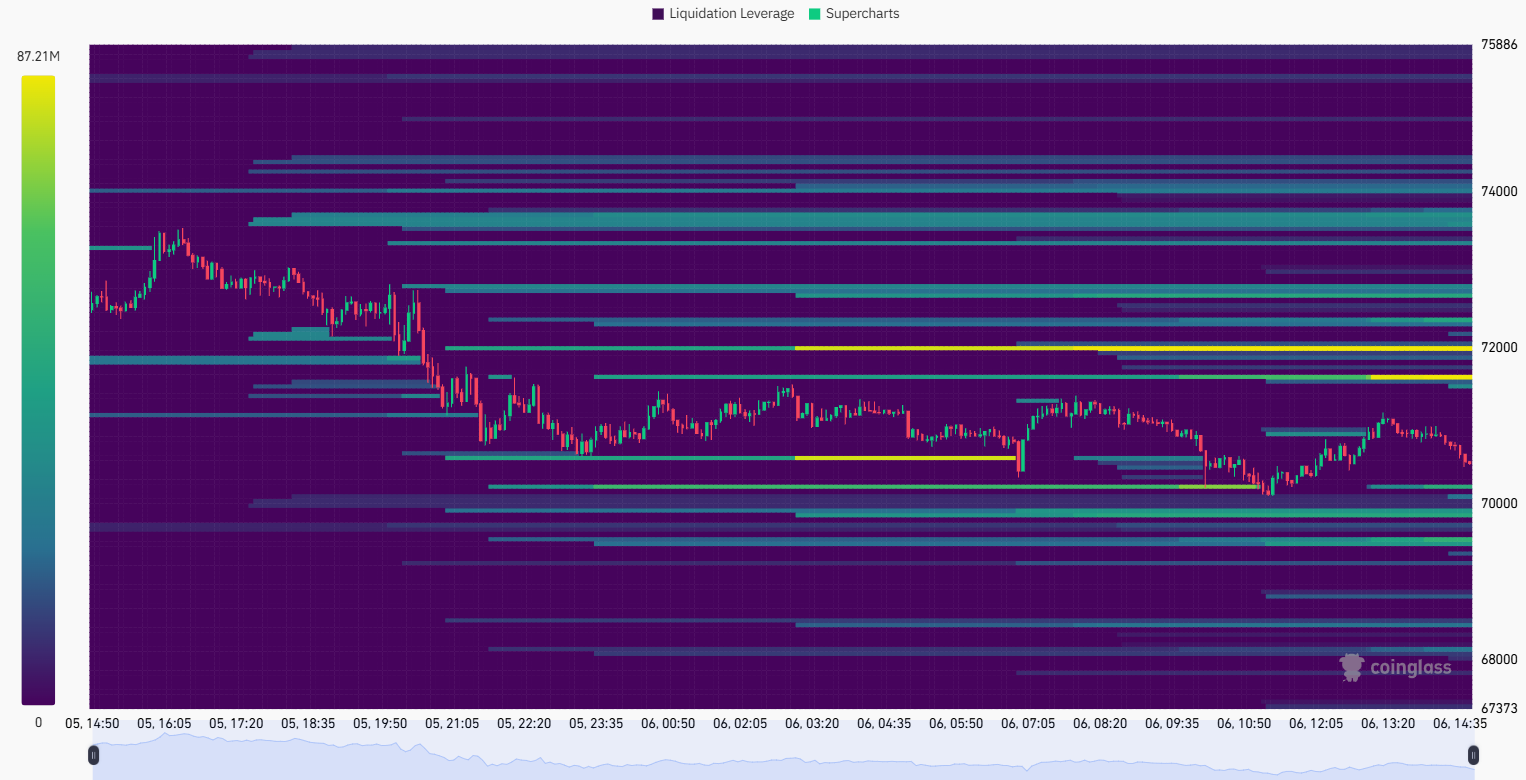
Task: Click the Coinglass ghost emblem beside the watermark text
Action: point(1353,665)
